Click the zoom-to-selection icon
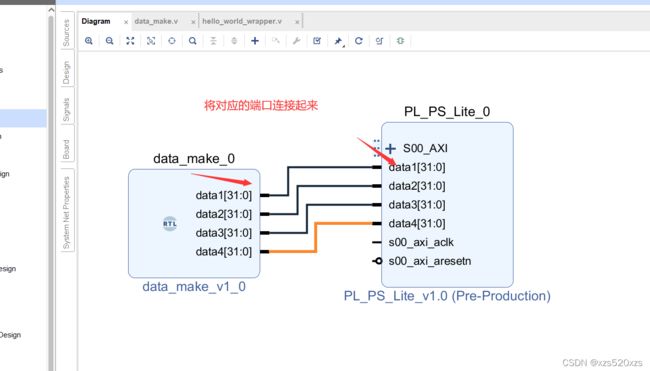Screen dimensions: 650x371 [151, 41]
